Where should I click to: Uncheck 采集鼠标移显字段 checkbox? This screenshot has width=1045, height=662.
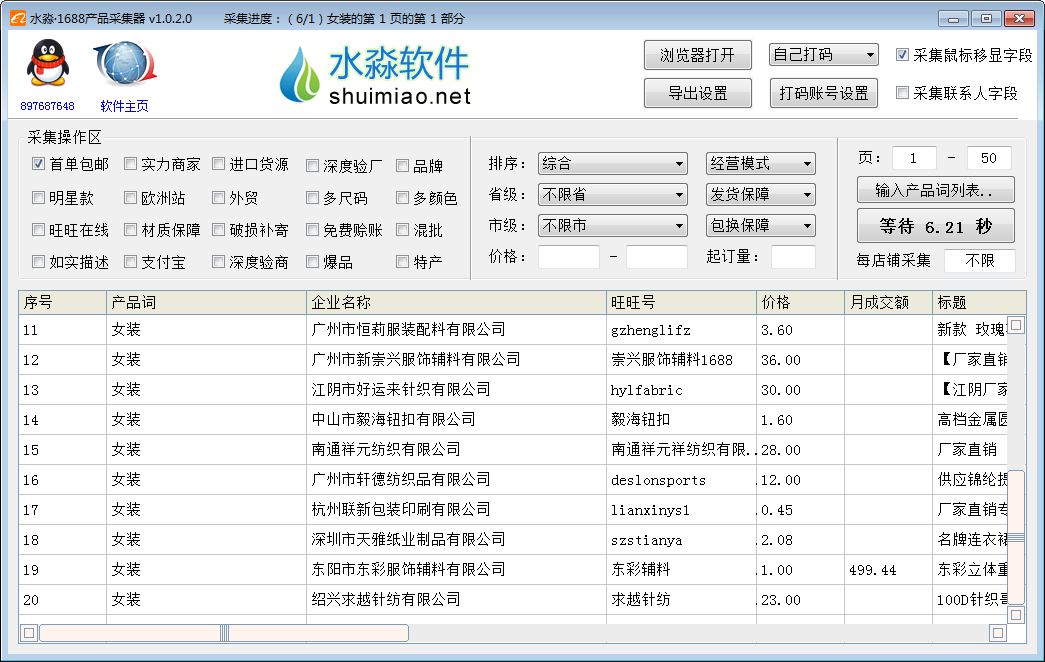point(902,55)
